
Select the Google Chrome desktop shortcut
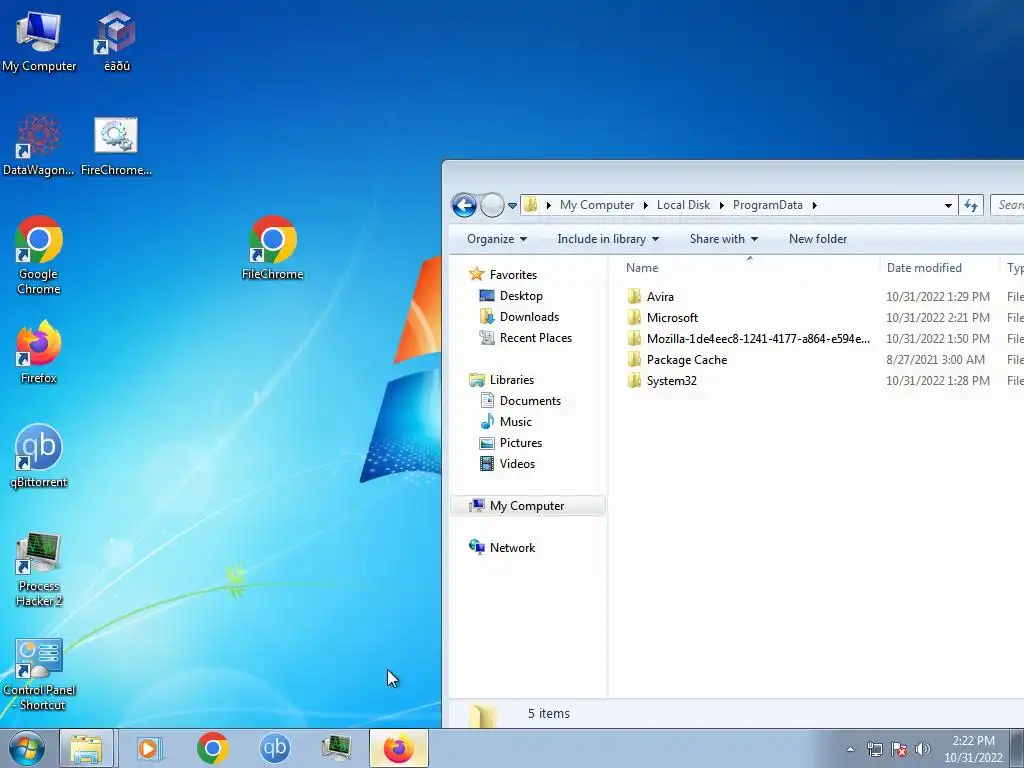coord(39,255)
